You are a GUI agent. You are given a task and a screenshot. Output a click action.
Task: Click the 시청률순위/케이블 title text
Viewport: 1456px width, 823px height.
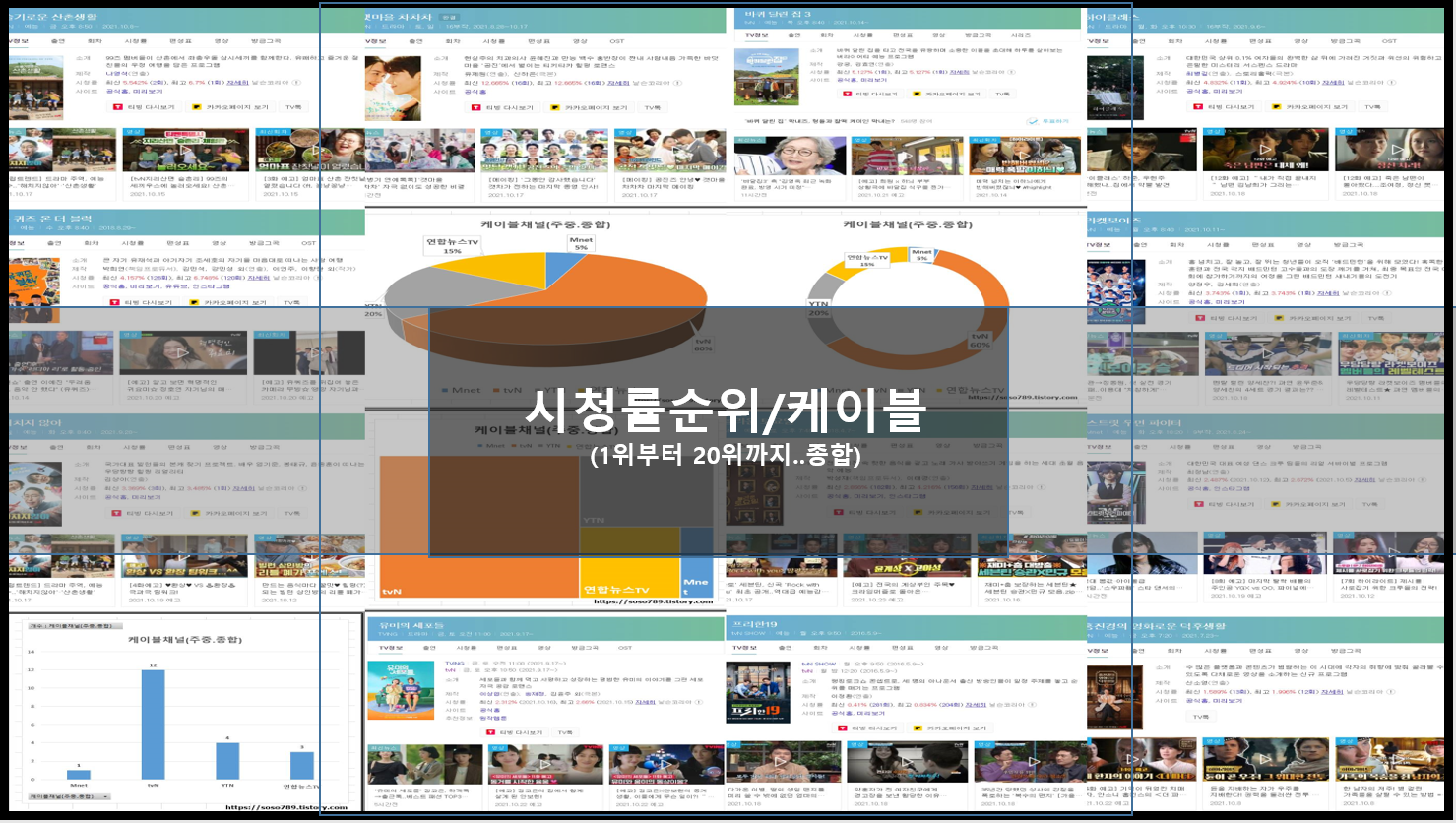(x=726, y=411)
